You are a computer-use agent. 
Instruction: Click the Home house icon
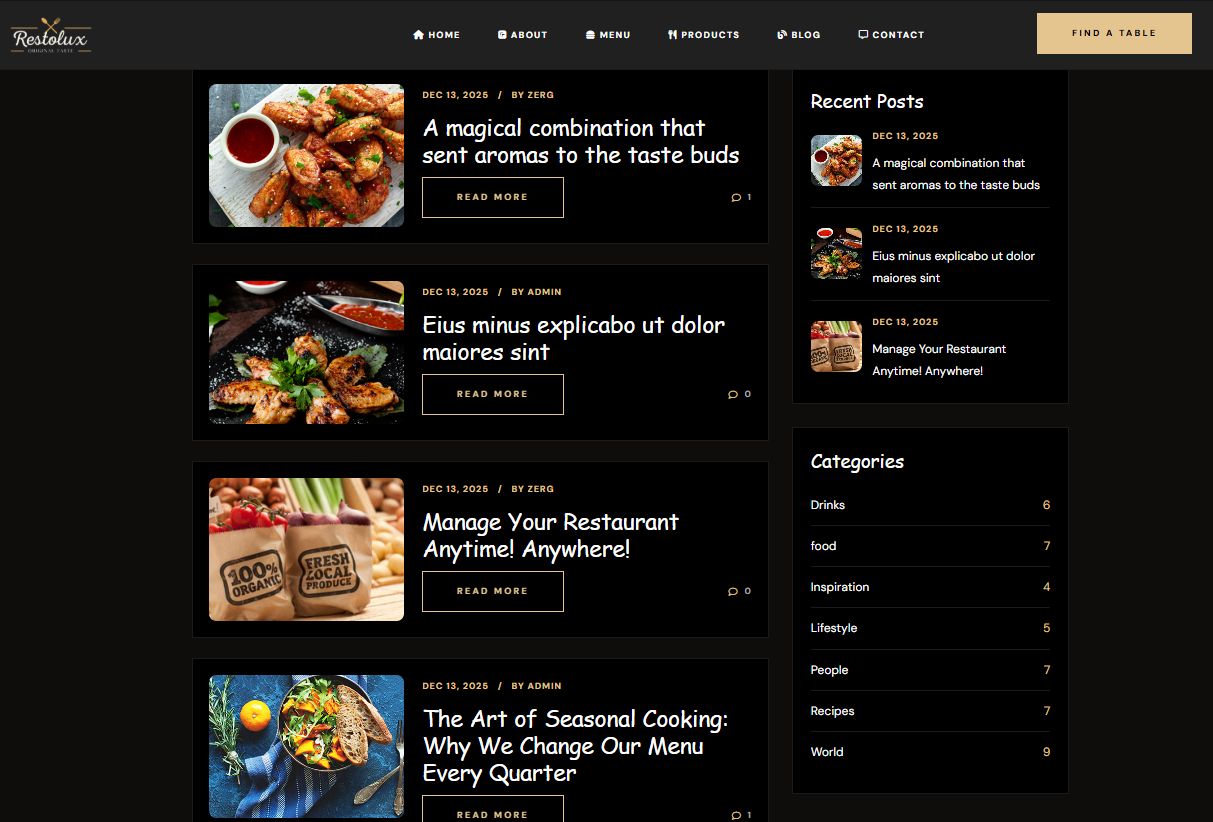pyautogui.click(x=418, y=35)
